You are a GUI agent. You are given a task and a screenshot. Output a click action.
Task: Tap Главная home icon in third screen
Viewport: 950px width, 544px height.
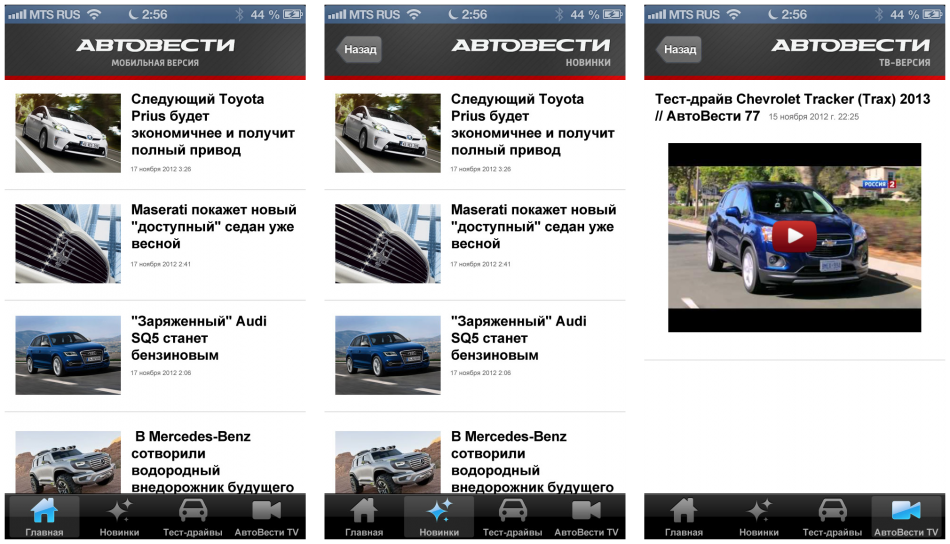pyautogui.click(x=684, y=511)
